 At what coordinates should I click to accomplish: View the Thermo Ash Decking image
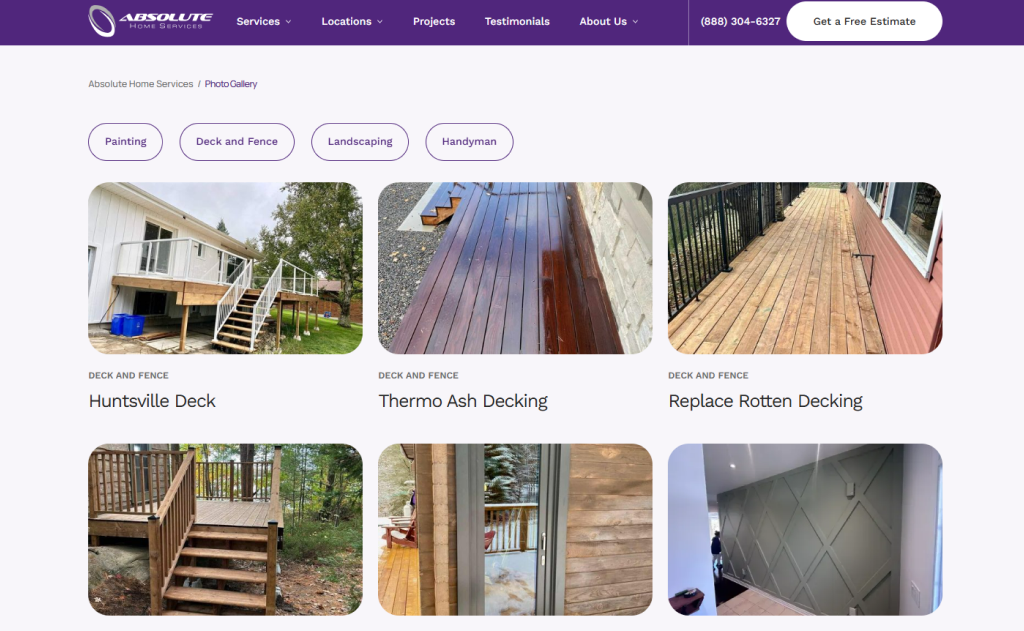[x=515, y=268]
